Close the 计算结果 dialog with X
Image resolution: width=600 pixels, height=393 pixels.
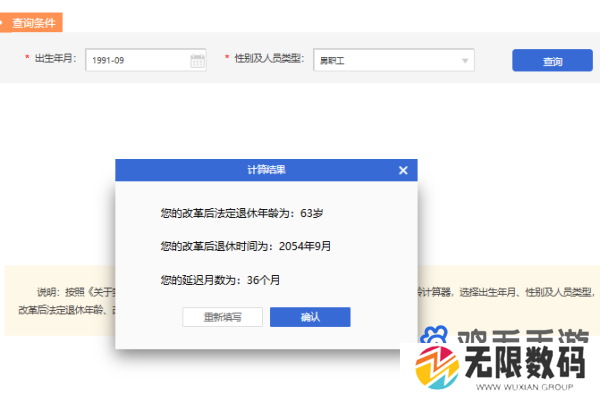click(403, 170)
